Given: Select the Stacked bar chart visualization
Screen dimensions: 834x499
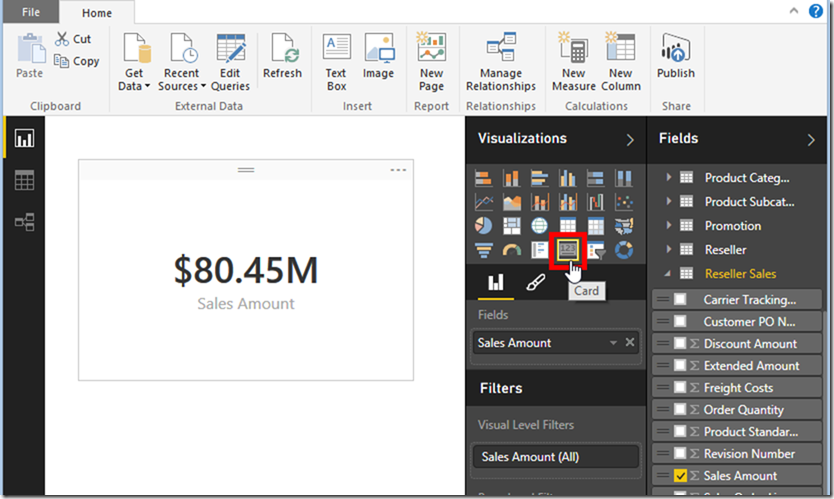Looking at the screenshot, I should point(483,178).
